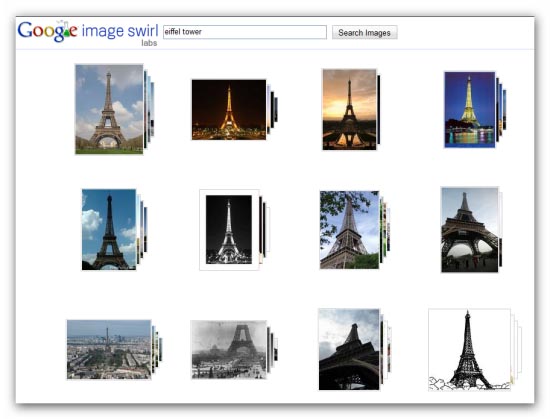The image size is (550, 419).
Task: Expand stack behind aerial cityscape thumbnail
Action: pyautogui.click(x=157, y=350)
